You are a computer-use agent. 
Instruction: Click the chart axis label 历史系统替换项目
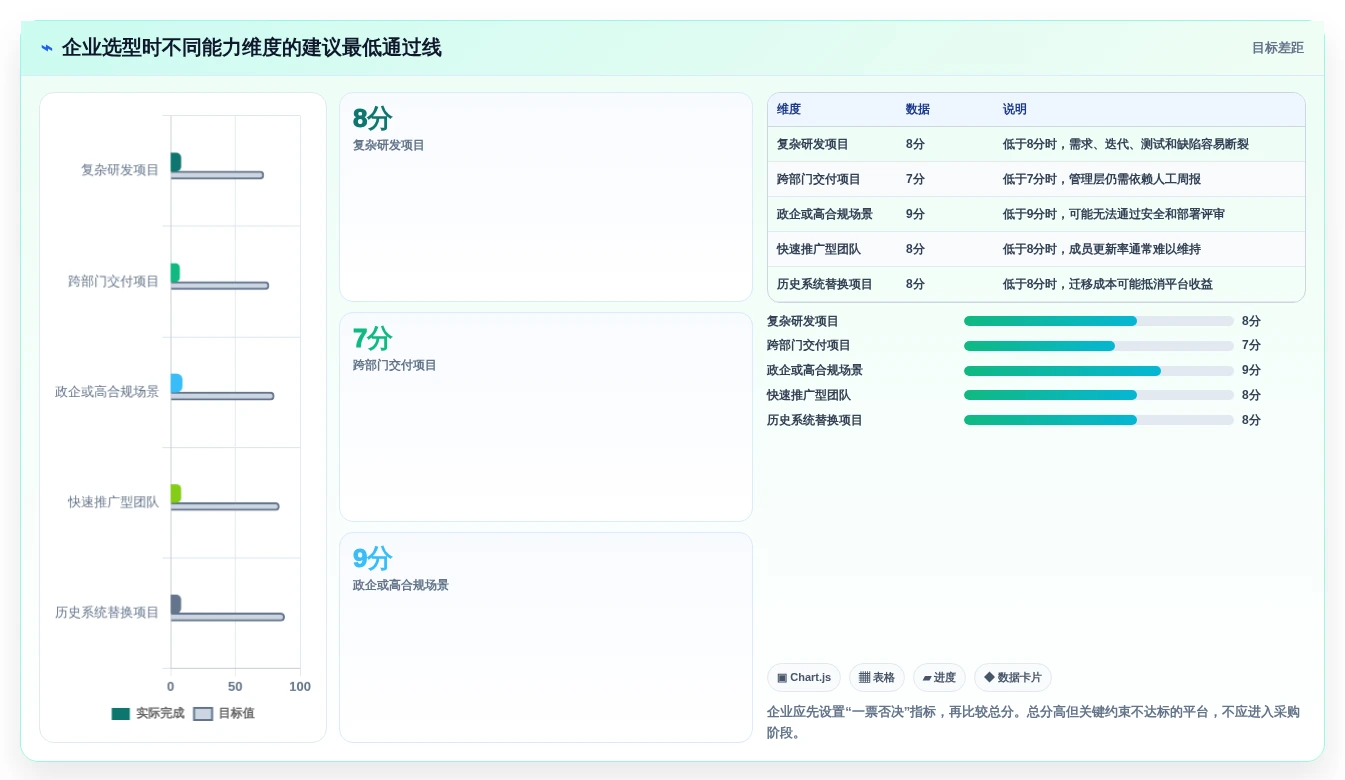pyautogui.click(x=107, y=612)
